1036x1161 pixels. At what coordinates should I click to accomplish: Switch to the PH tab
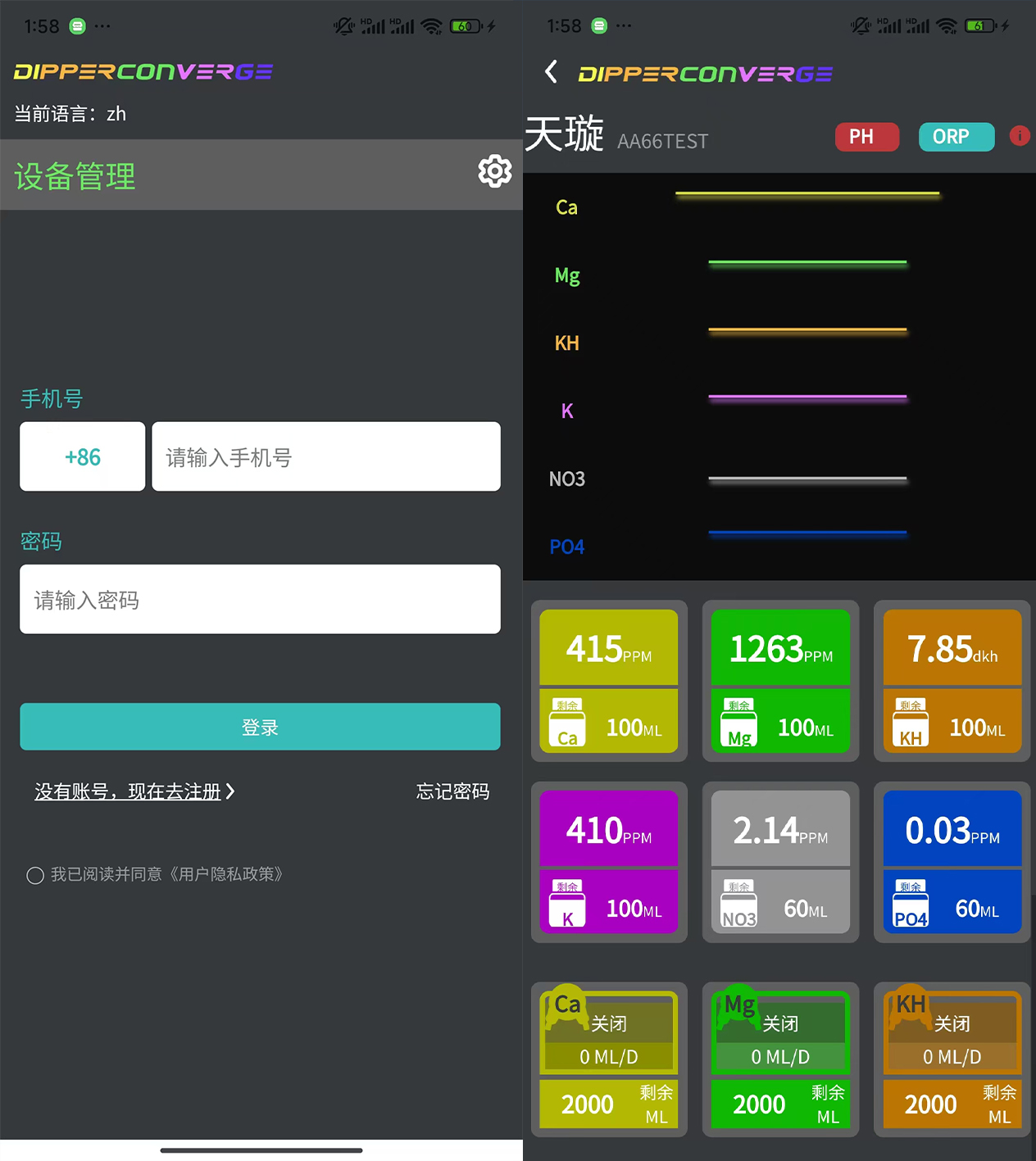[x=866, y=137]
